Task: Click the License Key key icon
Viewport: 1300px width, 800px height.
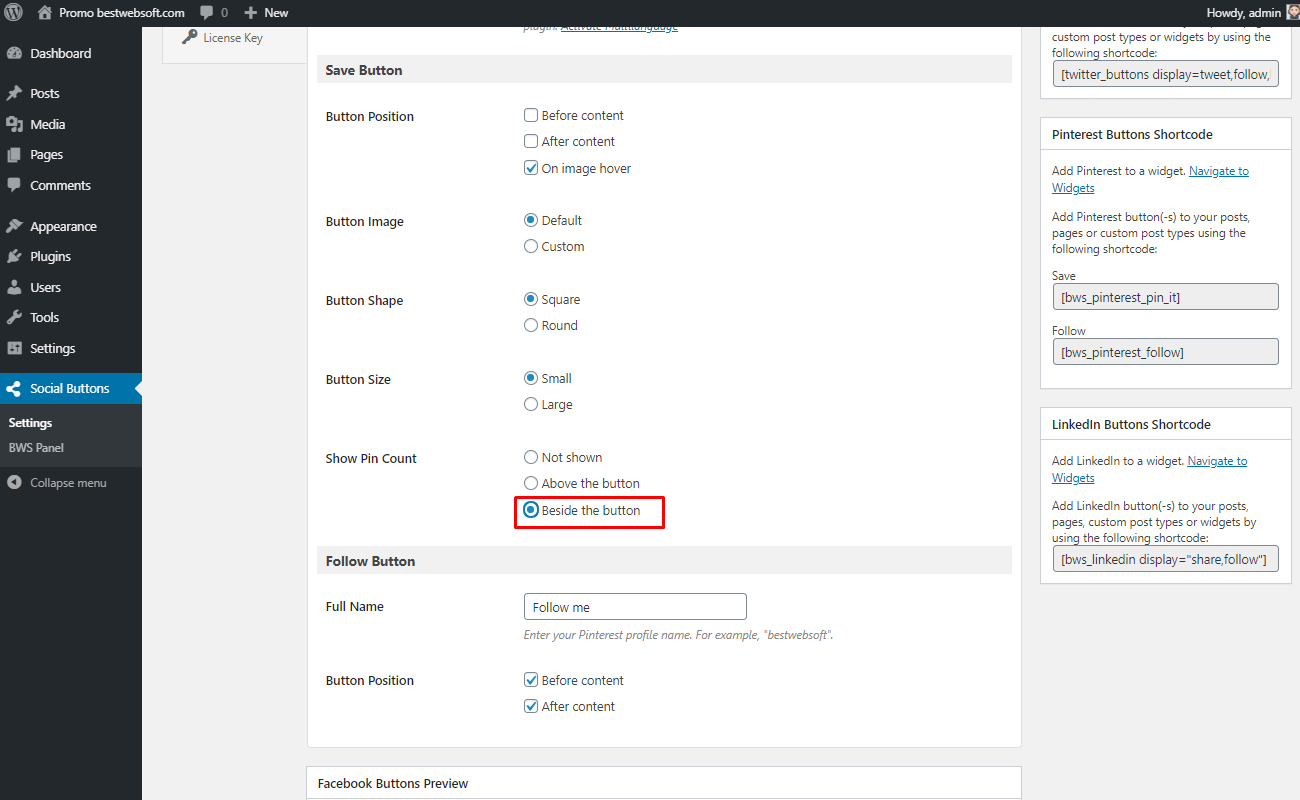Action: (x=189, y=37)
